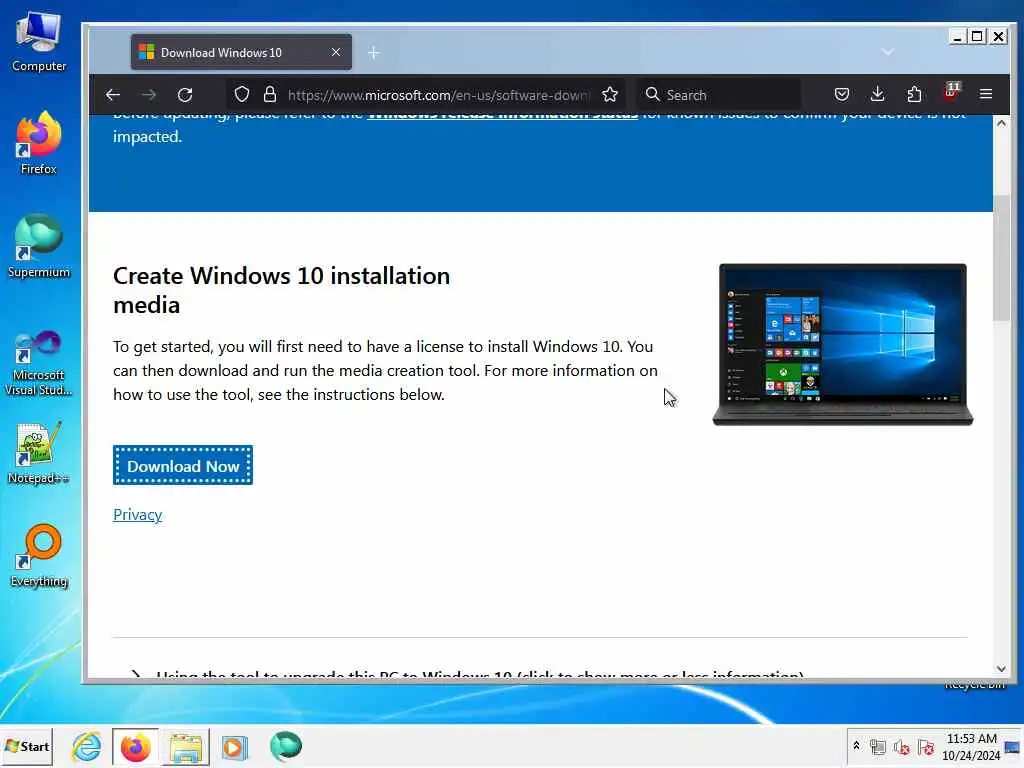The image size is (1024, 768).
Task: Show site security padlock info
Action: pos(270,95)
